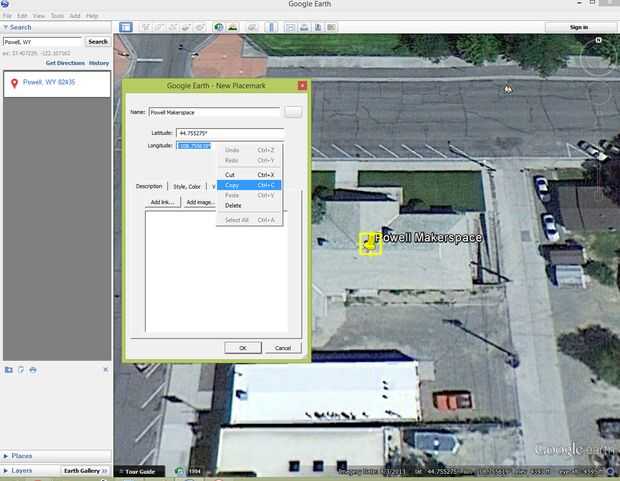
Task: Open the File menu
Action: click(x=7, y=16)
